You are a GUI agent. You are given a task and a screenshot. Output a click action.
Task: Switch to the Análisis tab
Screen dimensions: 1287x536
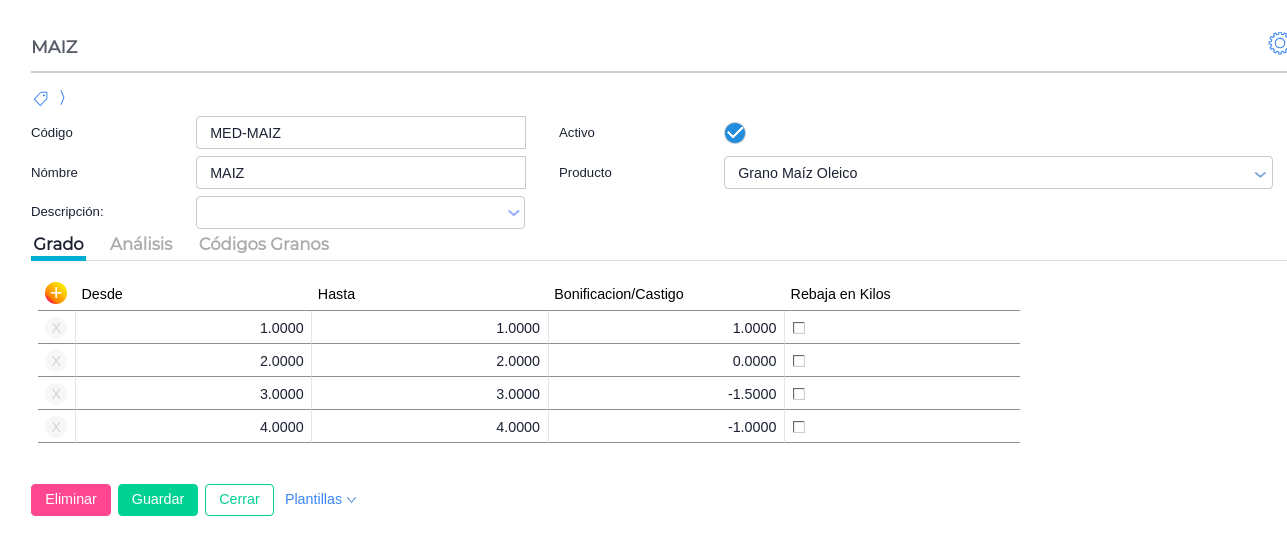(141, 244)
